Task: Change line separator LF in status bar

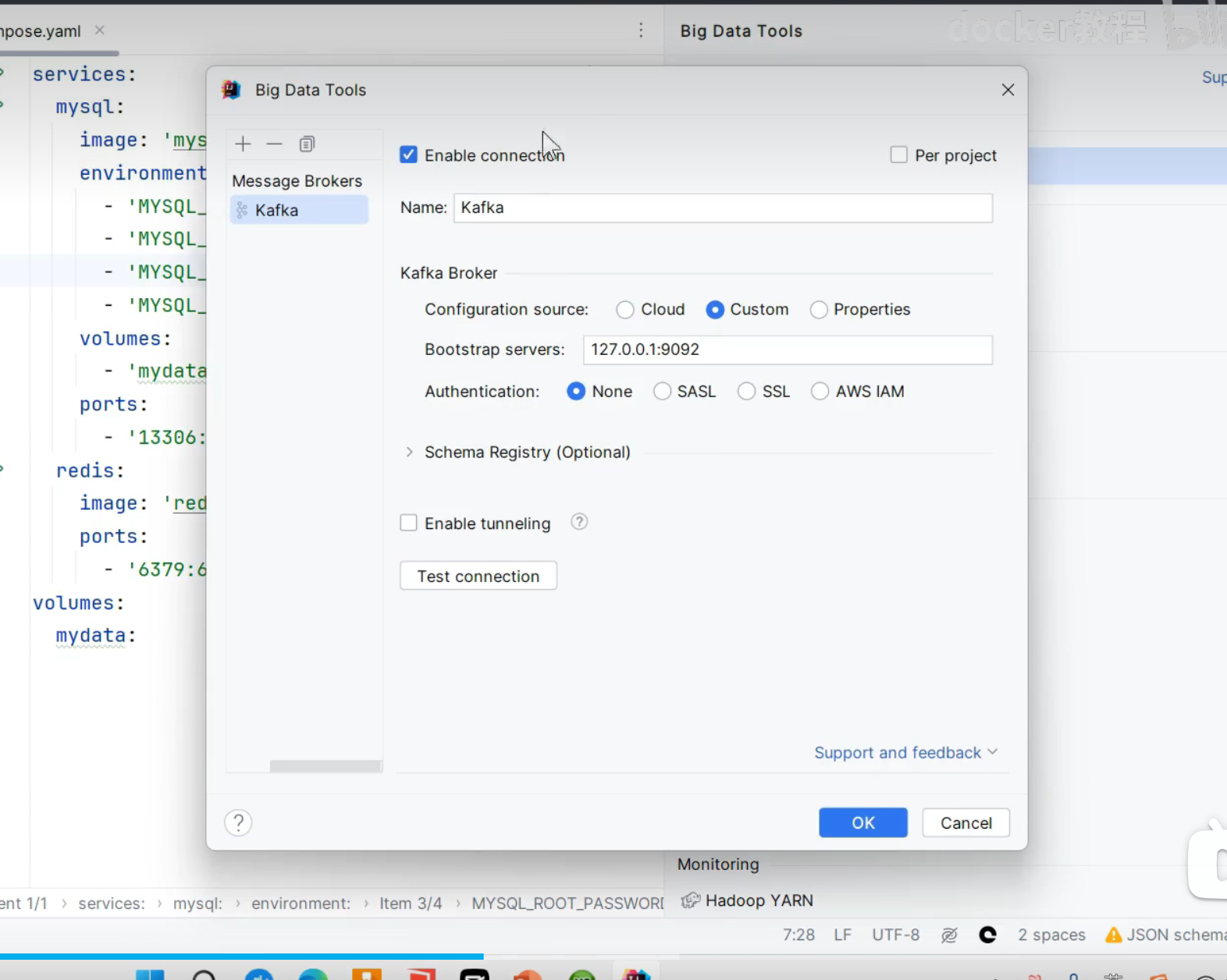Action: tap(842, 935)
